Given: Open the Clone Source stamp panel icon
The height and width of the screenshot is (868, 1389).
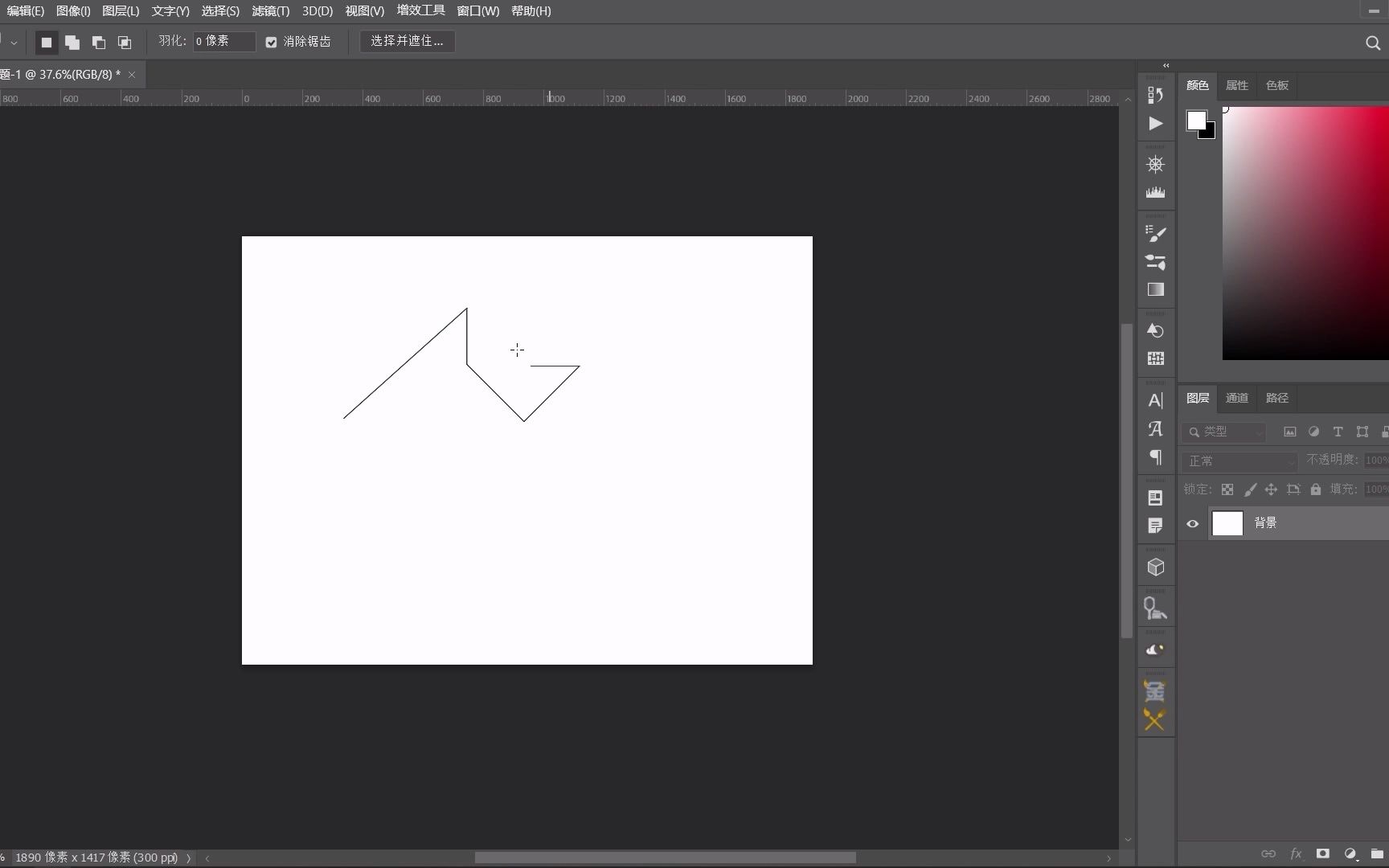Looking at the screenshot, I should [1155, 608].
